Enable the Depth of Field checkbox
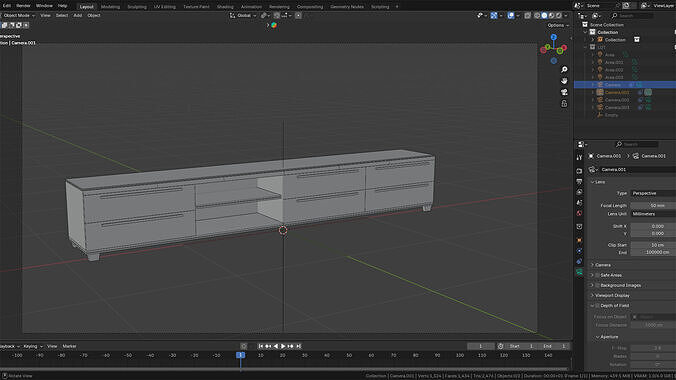Viewport: 676px width, 380px height. coord(597,306)
